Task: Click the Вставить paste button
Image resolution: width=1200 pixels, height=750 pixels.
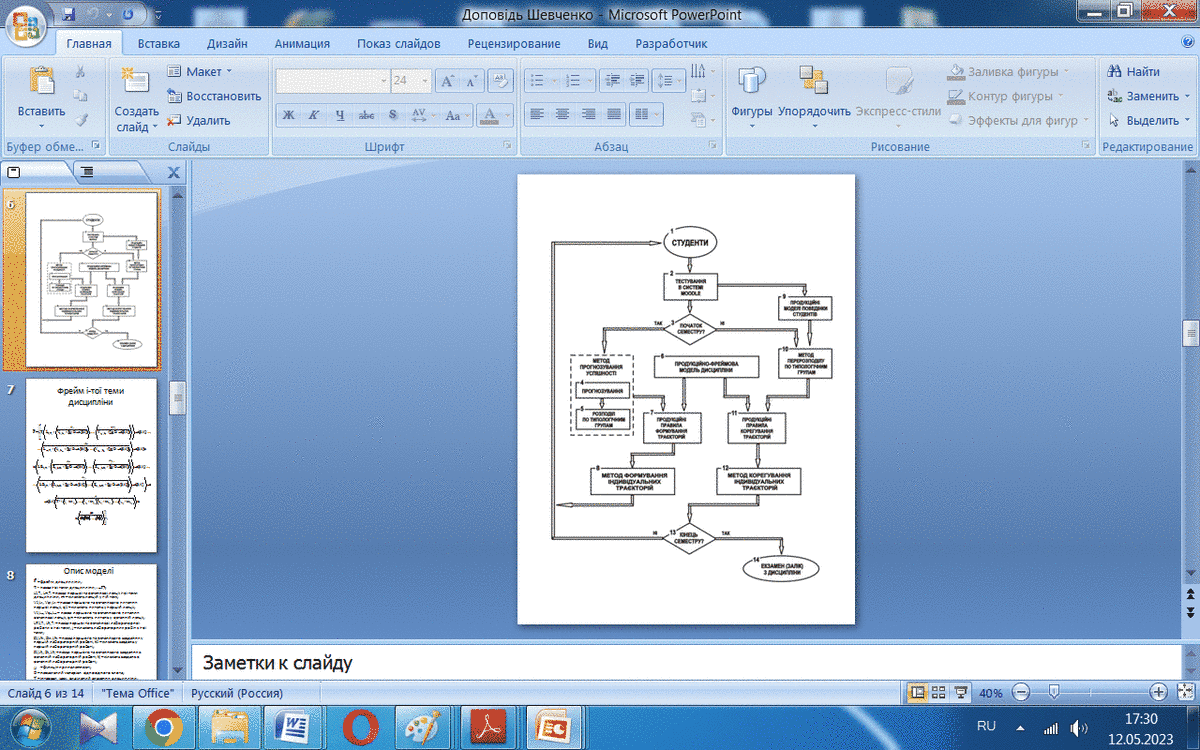Action: (41, 98)
